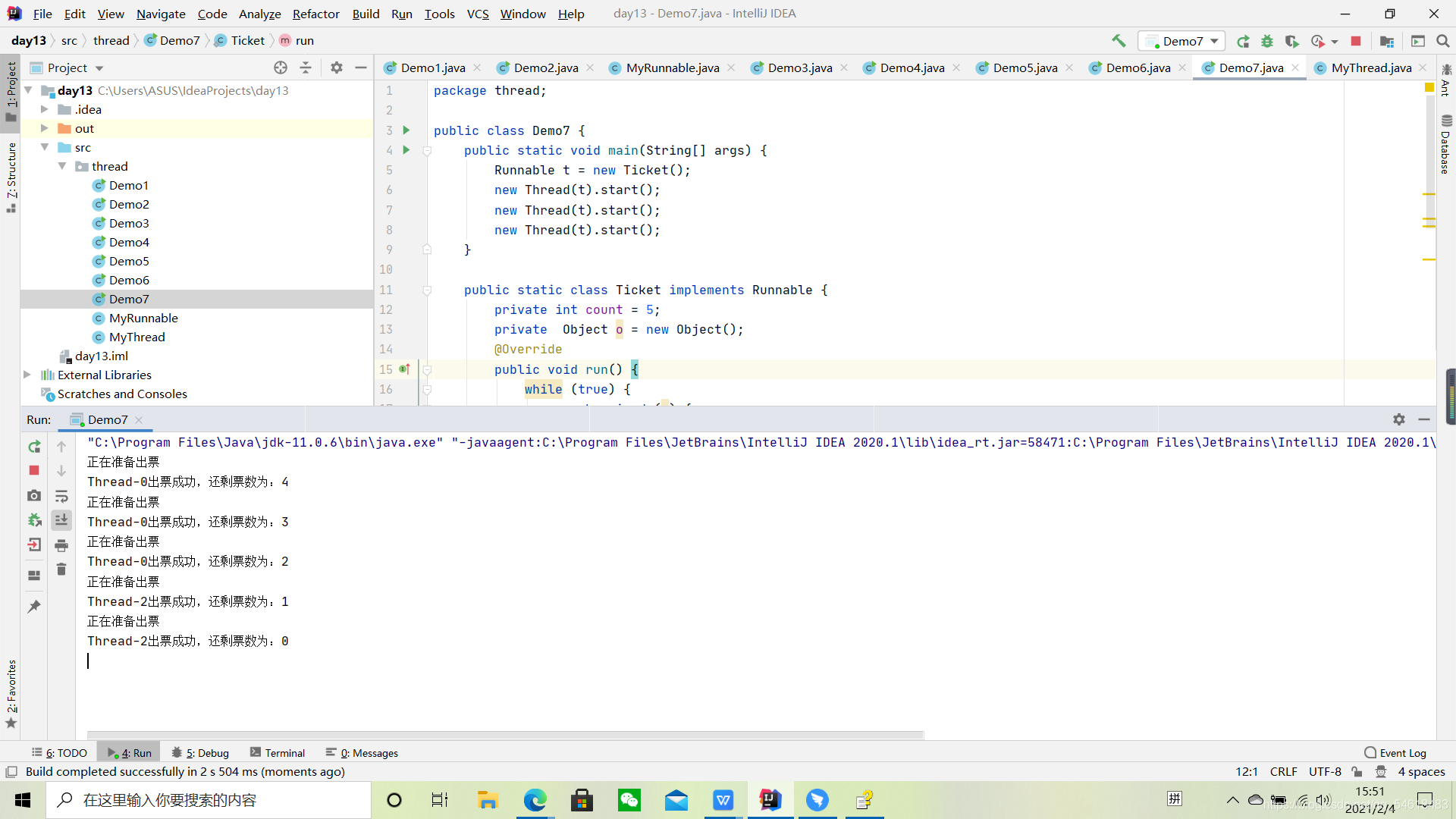
Task: Expand the out folder
Action: click(45, 128)
